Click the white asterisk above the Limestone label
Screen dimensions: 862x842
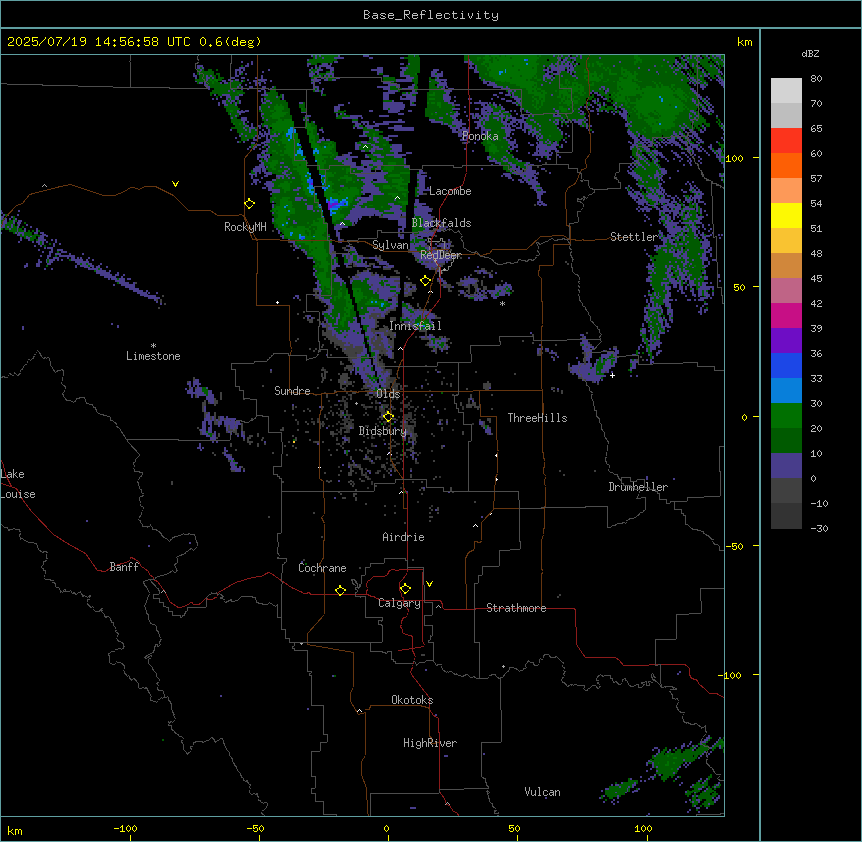[x=153, y=346]
